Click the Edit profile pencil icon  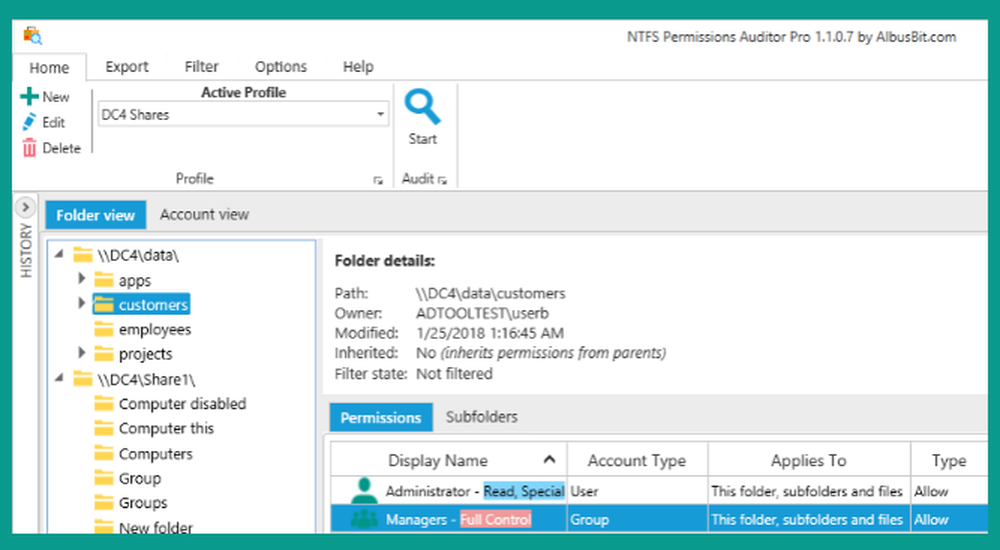point(30,122)
